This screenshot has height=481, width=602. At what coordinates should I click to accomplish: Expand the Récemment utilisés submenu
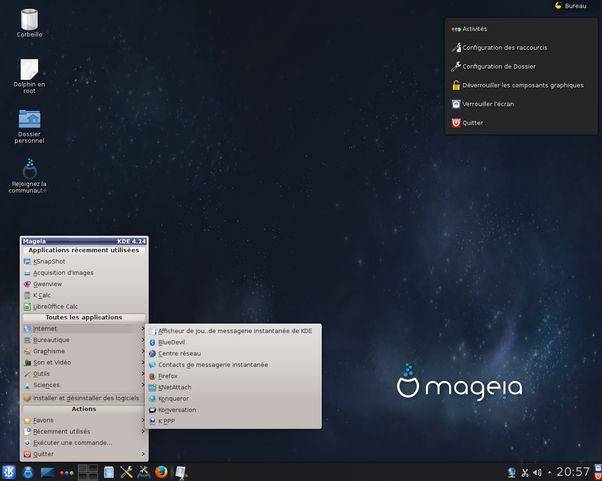coord(84,431)
